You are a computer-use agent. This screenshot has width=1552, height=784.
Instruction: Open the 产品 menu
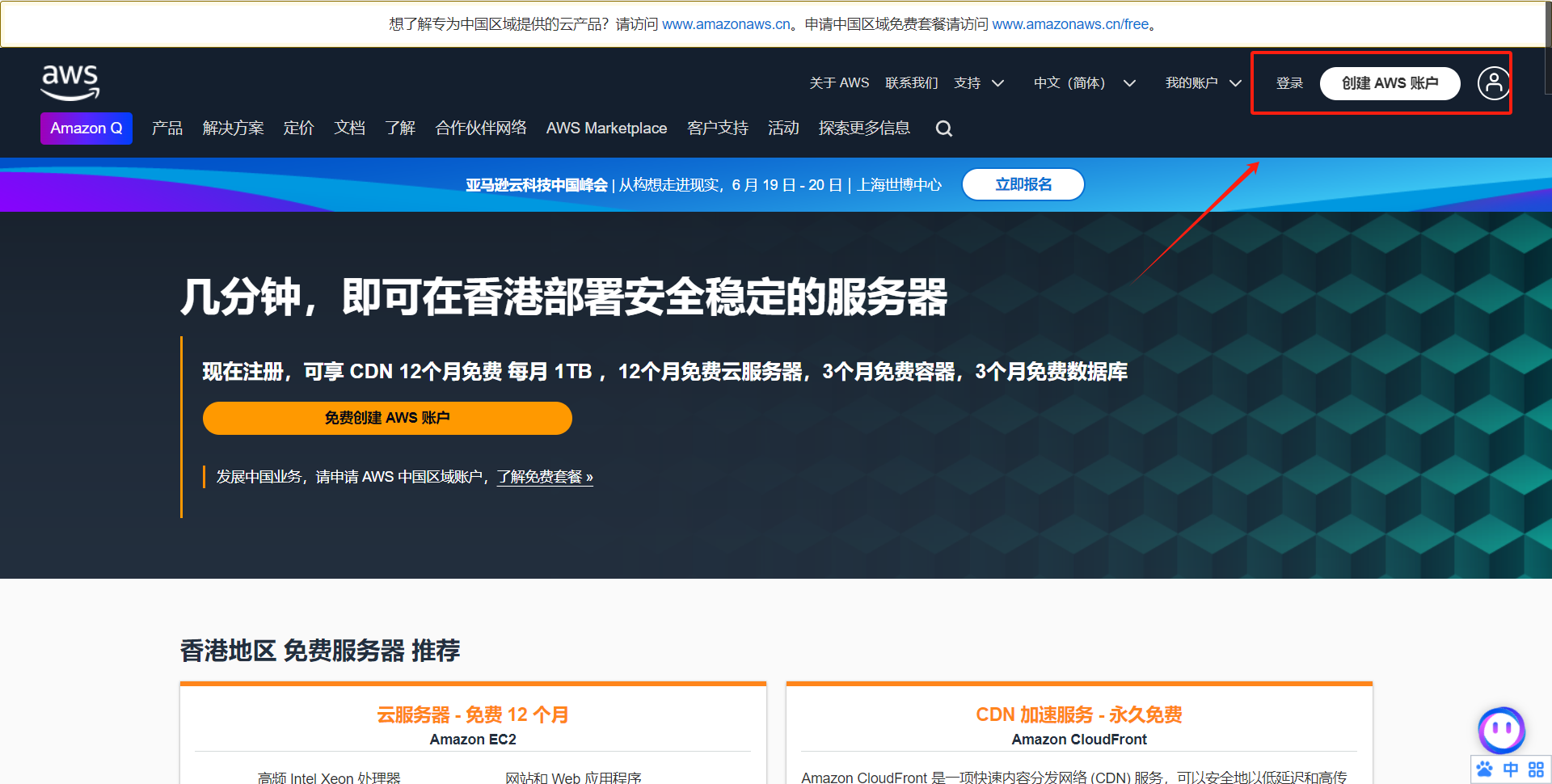coord(167,129)
